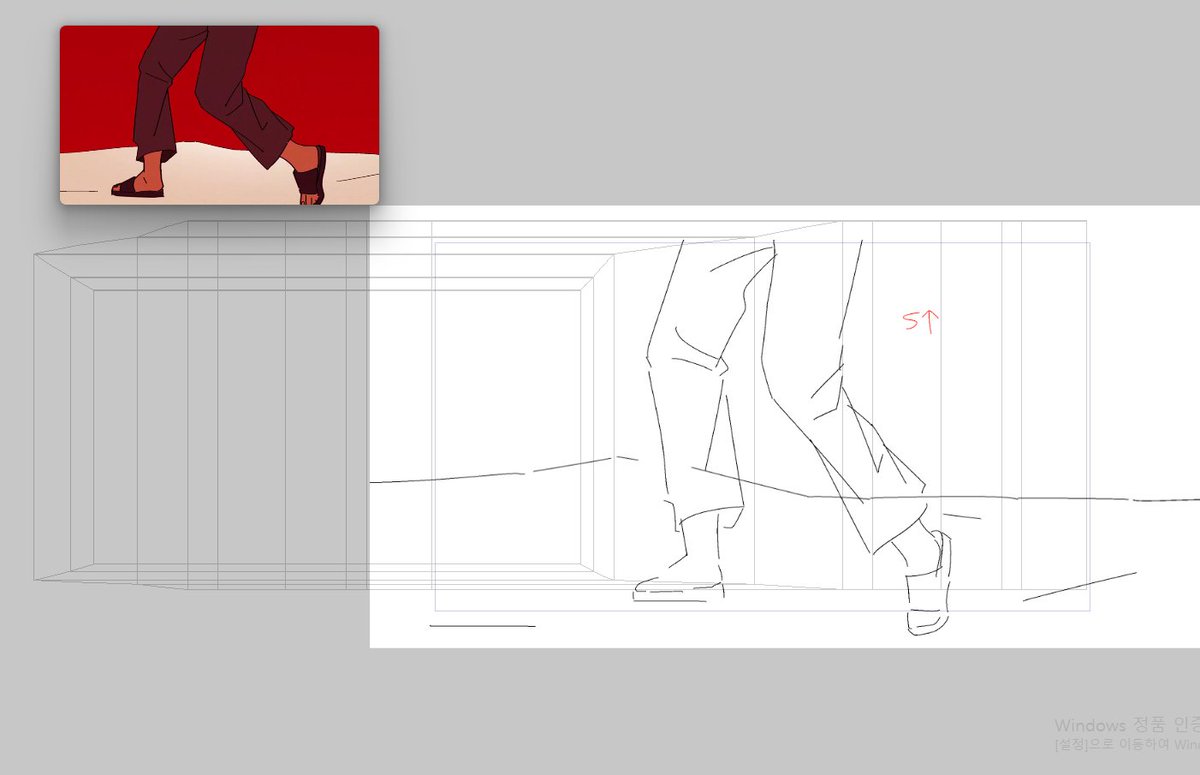Screen dimensions: 1200x775
Task: Click the white drawing canvas with leg sketch
Action: [x=785, y=427]
